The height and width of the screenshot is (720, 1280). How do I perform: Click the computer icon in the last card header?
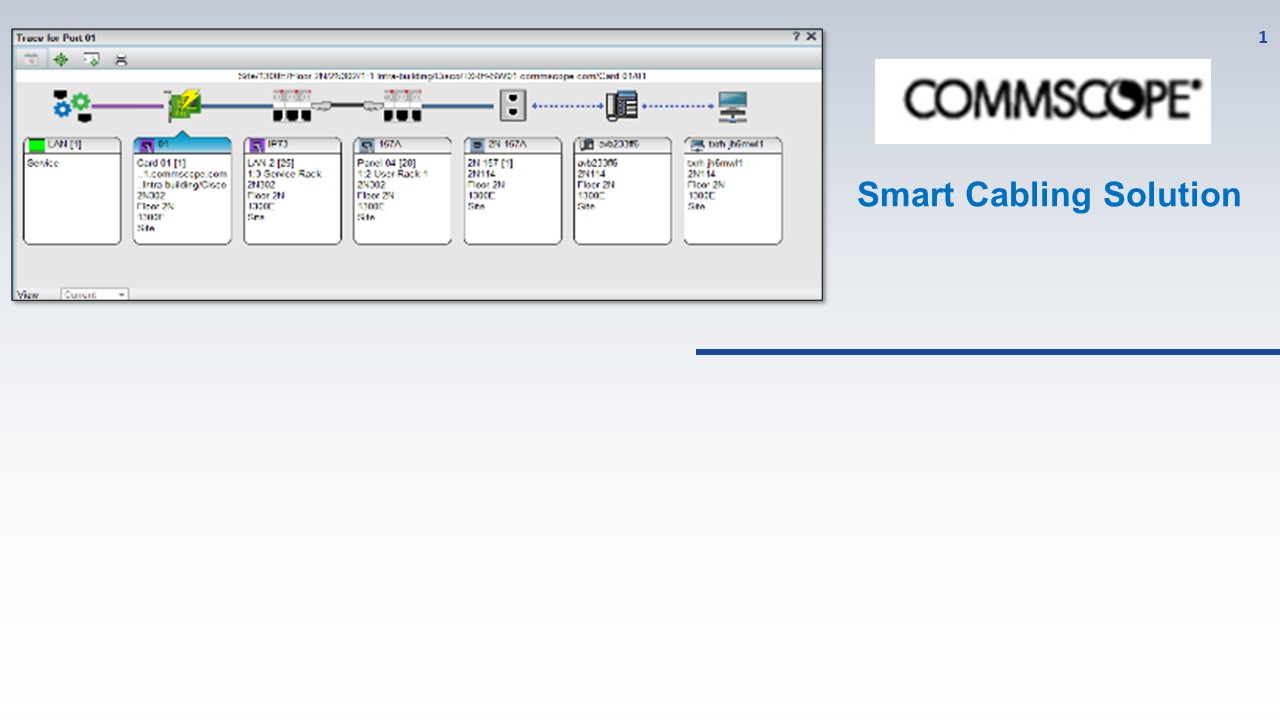(697, 146)
